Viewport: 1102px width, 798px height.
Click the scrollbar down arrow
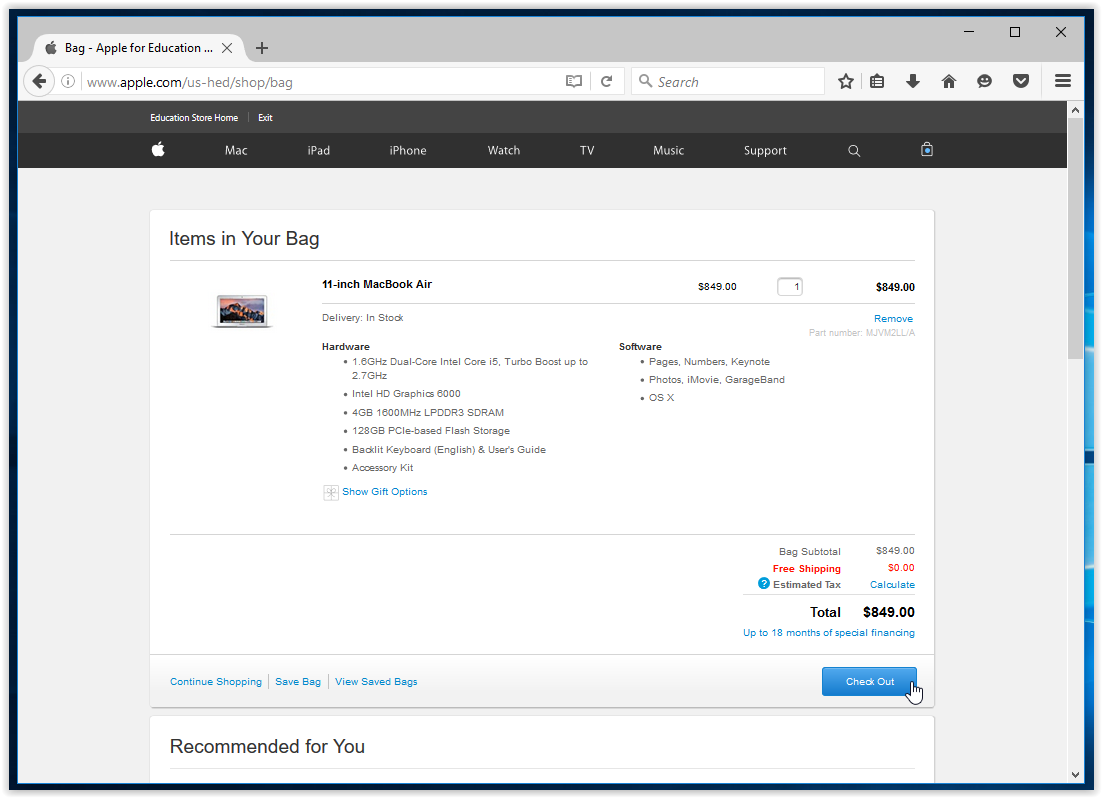pos(1075,774)
